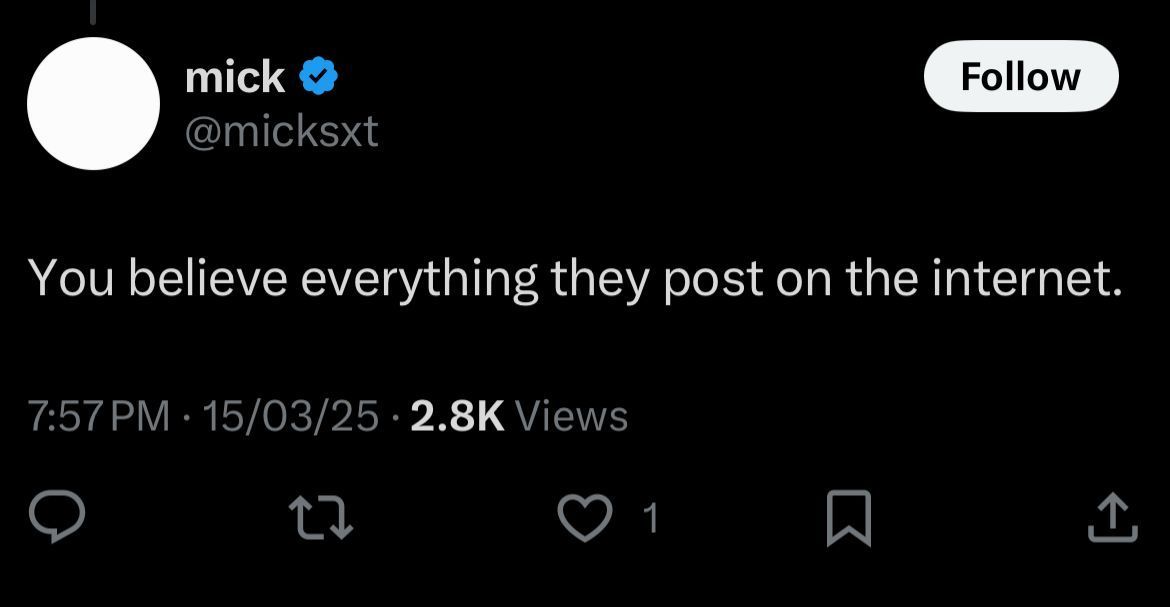Click the @micksxt handle

[282, 130]
